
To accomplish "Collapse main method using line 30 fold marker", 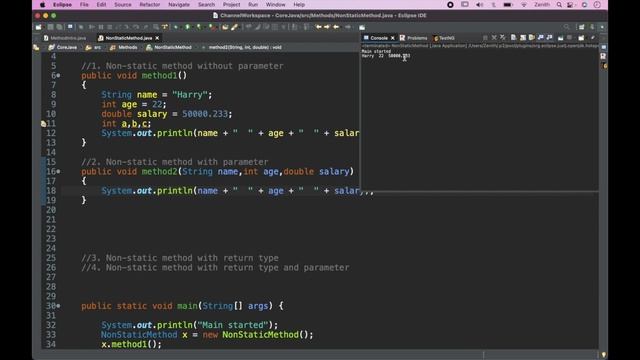I will pyautogui.click(x=58, y=306).
